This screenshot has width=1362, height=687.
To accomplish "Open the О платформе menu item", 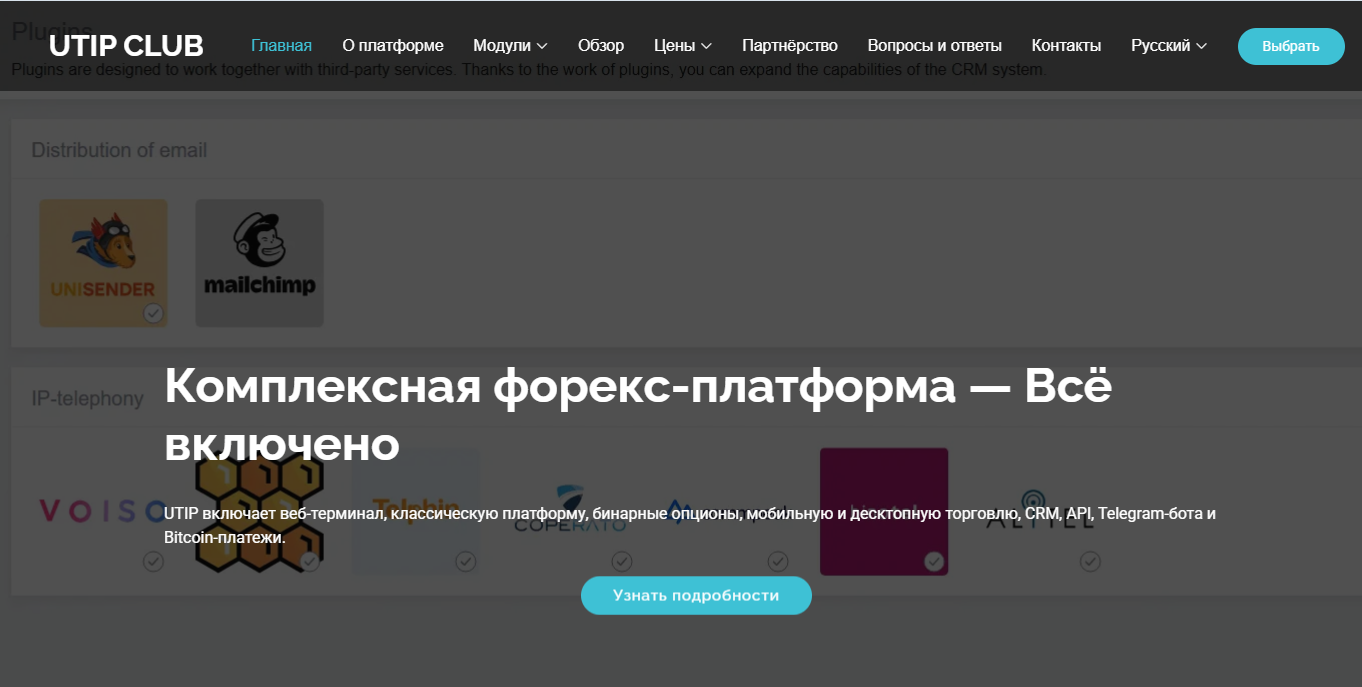I will tap(392, 46).
